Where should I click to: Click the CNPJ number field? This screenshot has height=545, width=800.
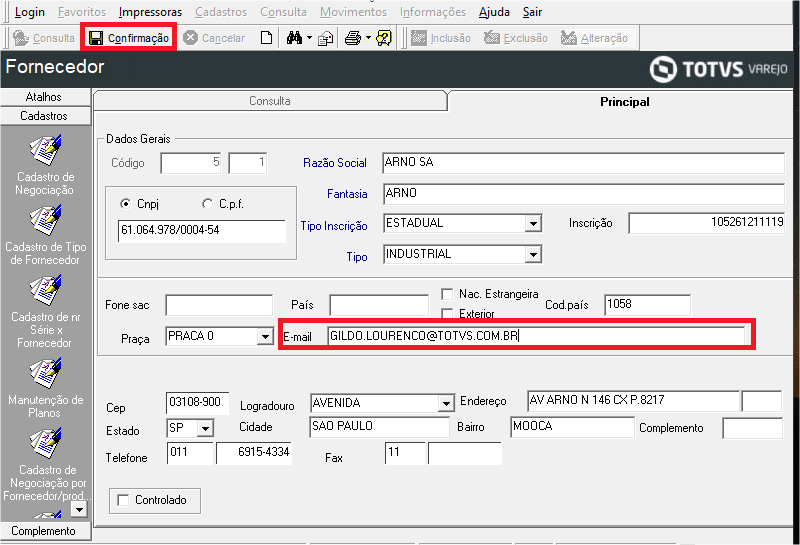pos(202,231)
